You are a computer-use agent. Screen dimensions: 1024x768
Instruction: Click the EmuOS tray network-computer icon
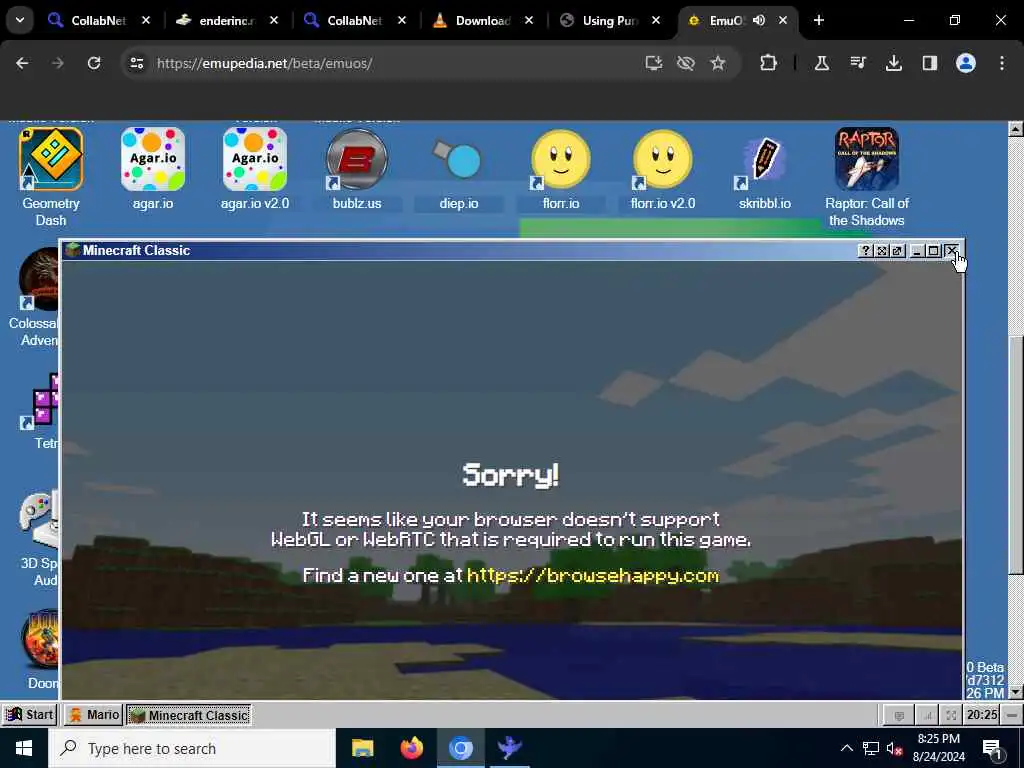(x=899, y=716)
